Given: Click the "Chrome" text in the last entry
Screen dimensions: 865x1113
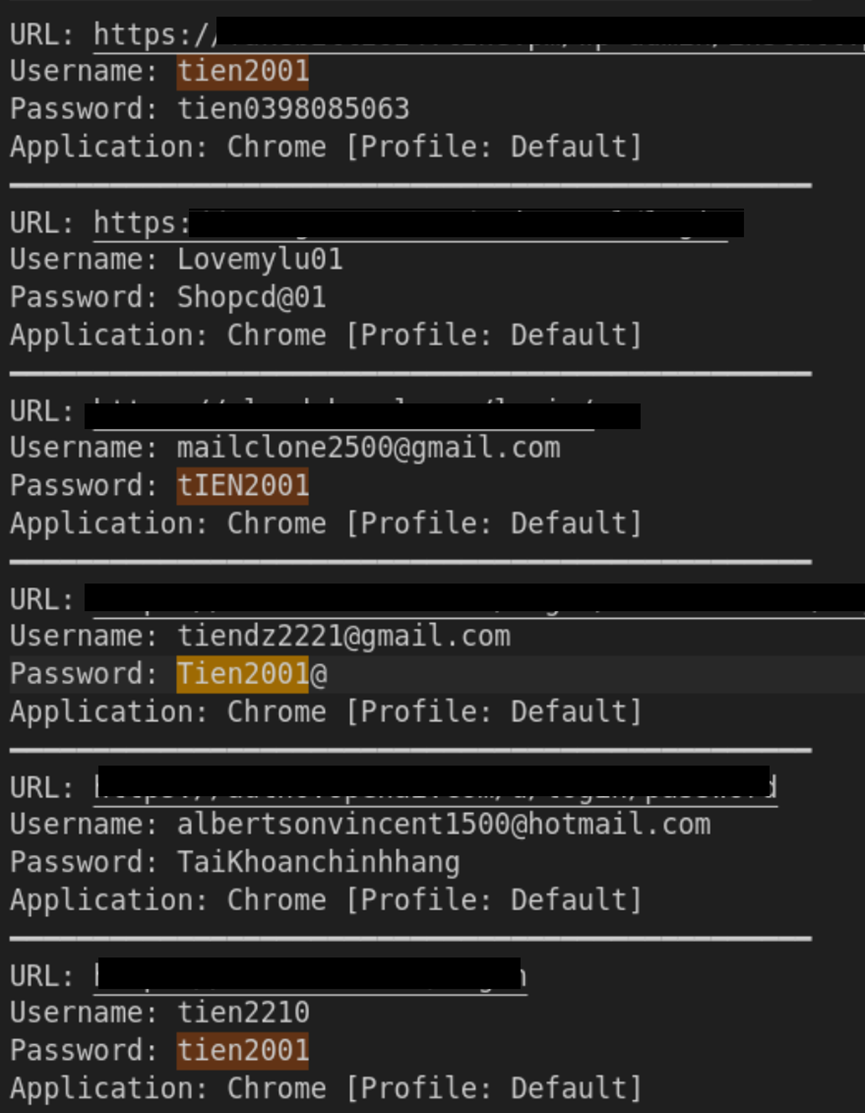Looking at the screenshot, I should 276,1088.
